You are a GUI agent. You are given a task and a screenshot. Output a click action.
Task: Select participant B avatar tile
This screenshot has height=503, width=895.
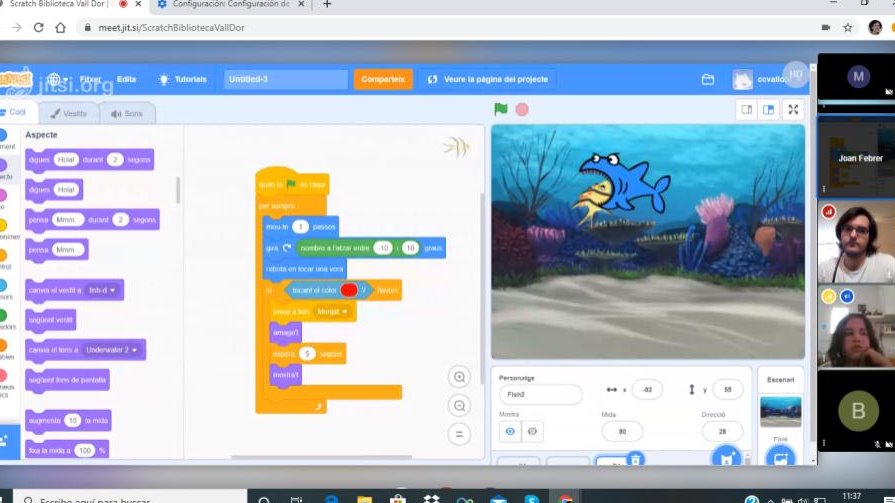pos(856,411)
